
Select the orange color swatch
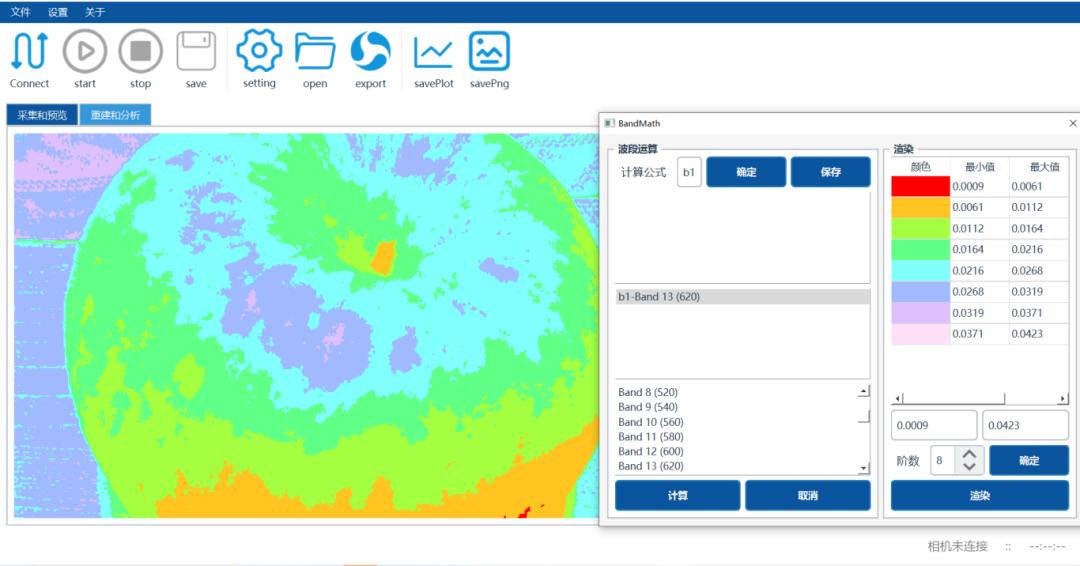(920, 207)
